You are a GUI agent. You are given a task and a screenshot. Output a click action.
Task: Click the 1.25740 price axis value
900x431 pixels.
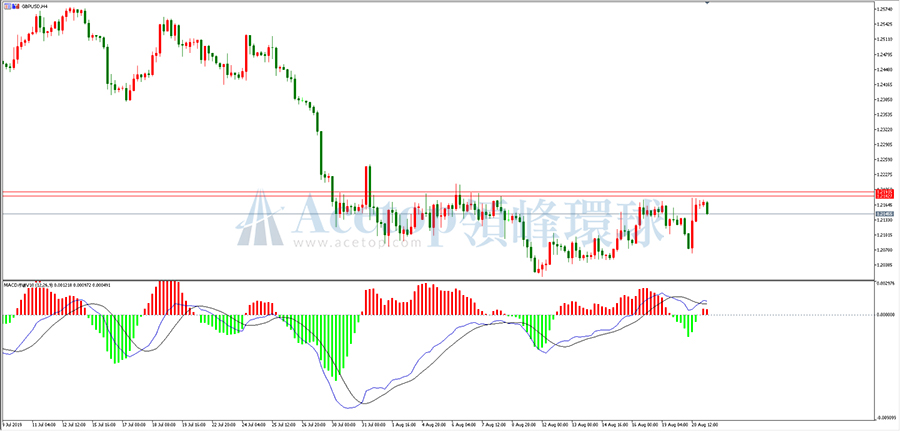885,9
